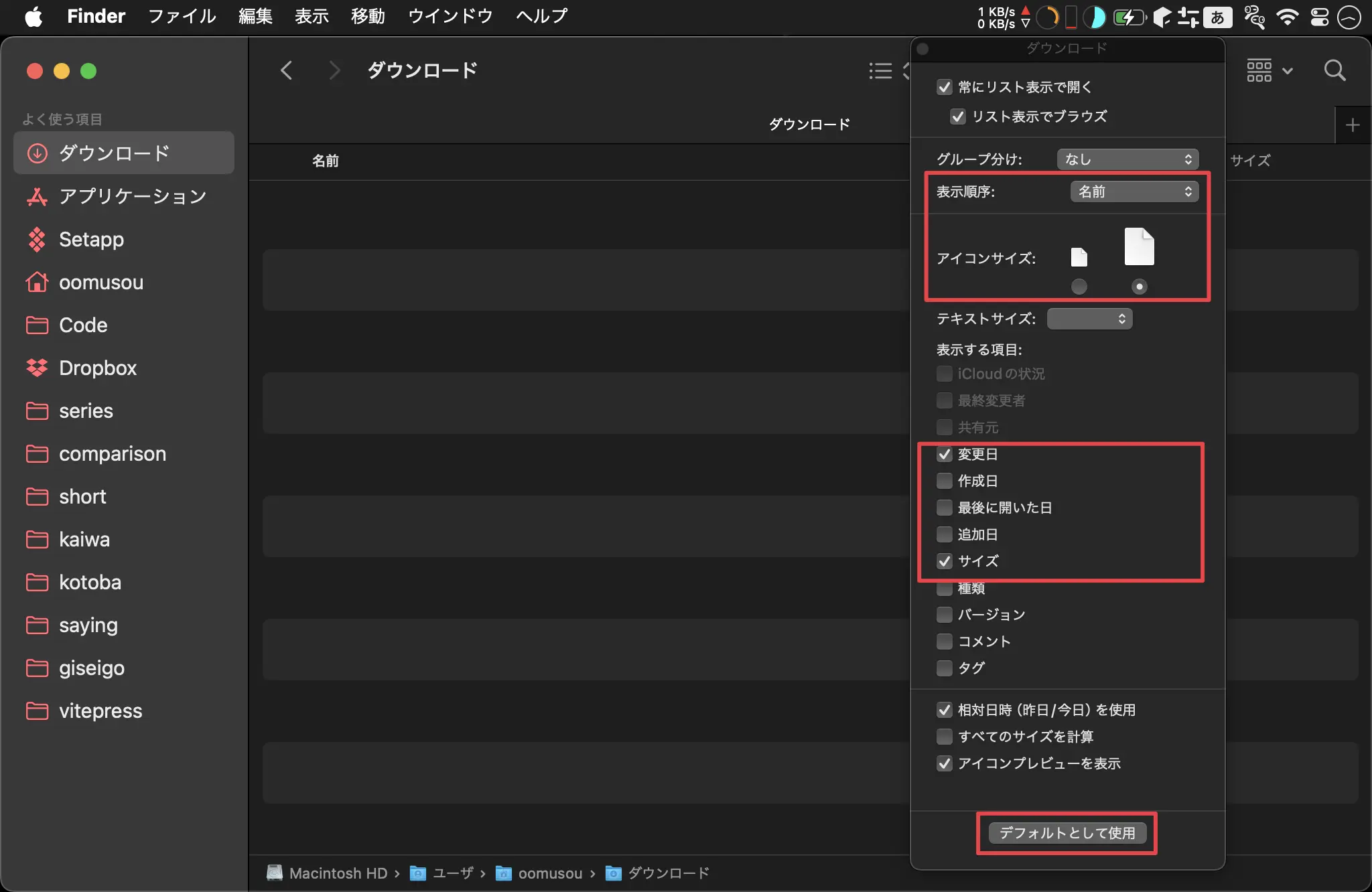Toggle 相対日時を使用 checkbox
Viewport: 1372px width, 892px height.
(x=945, y=710)
